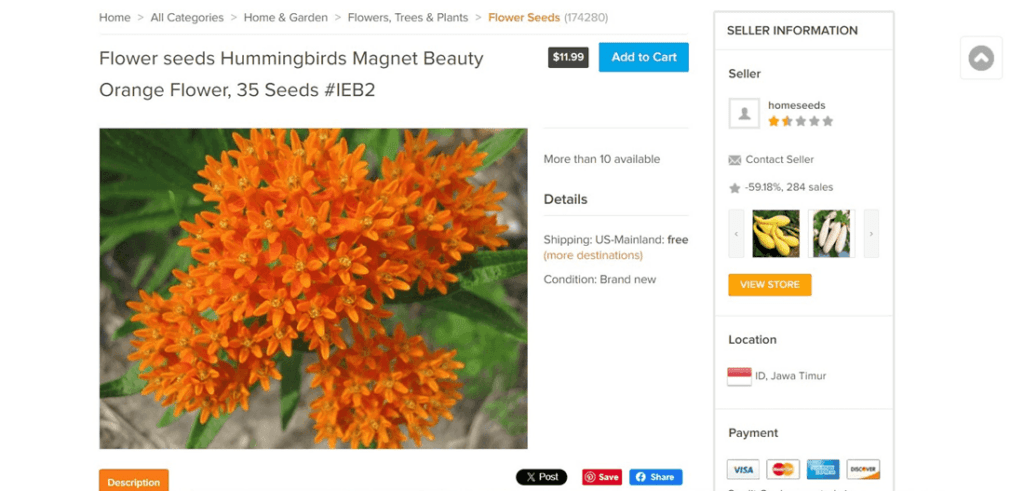Add the flower seeds to cart
This screenshot has height=491, width=1024.
pyautogui.click(x=643, y=57)
